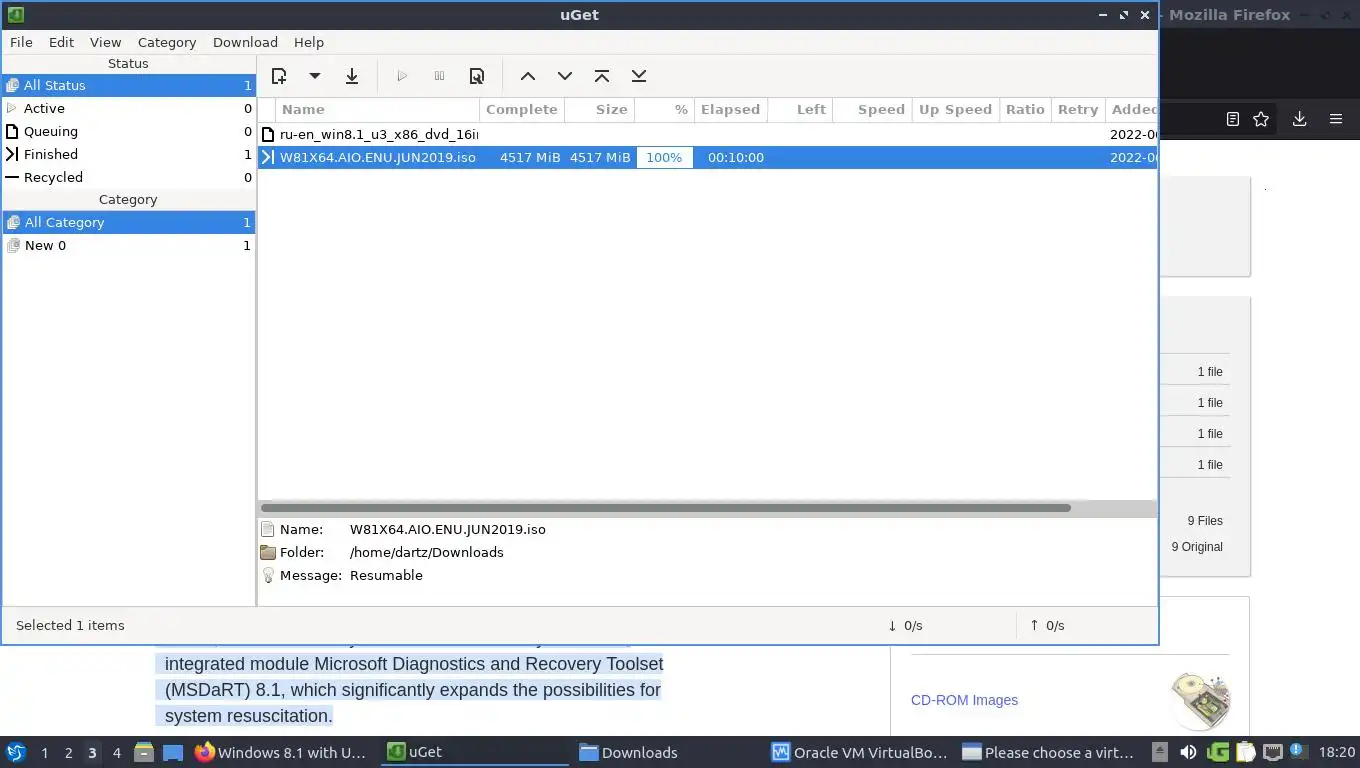The image size is (1360, 768).
Task: Open the Edit menu in uGet
Action: [61, 42]
